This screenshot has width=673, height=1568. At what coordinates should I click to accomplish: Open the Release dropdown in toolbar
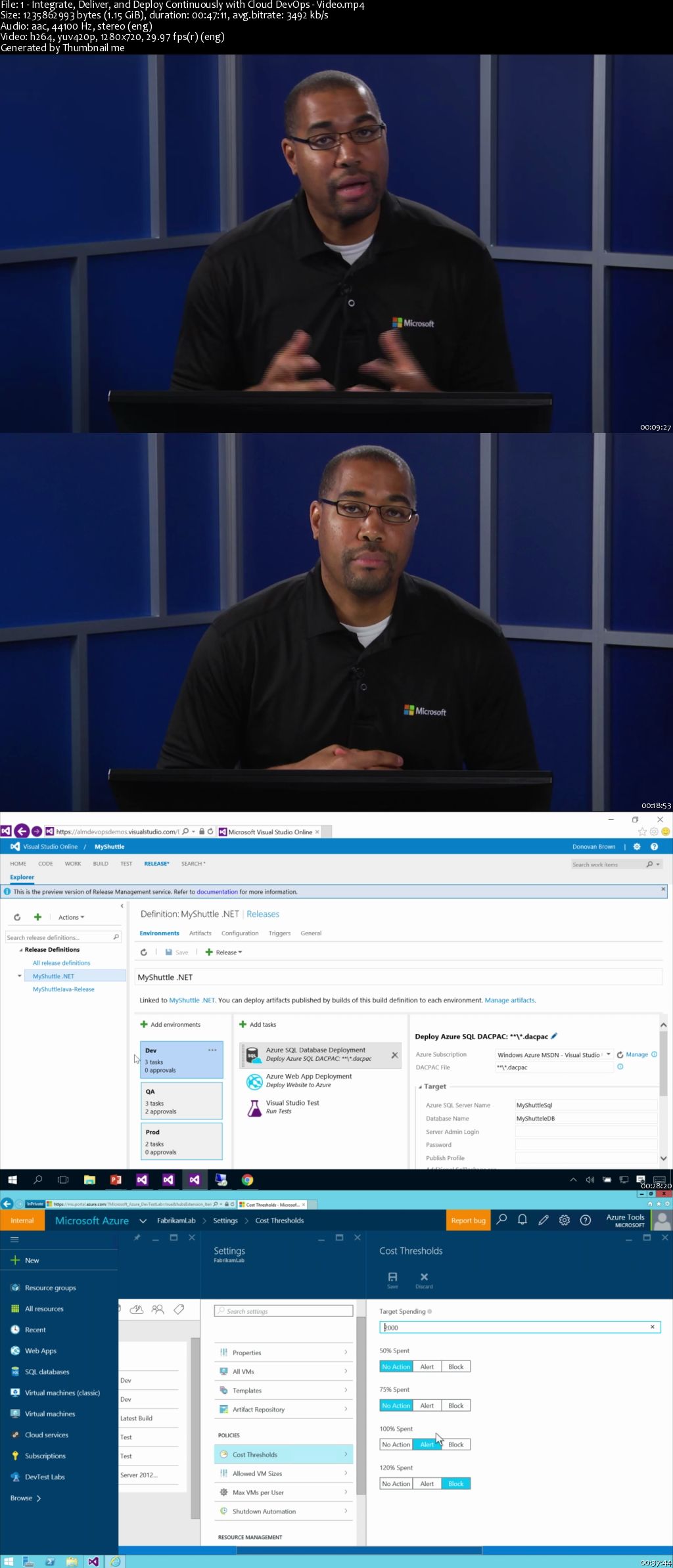click(x=223, y=952)
